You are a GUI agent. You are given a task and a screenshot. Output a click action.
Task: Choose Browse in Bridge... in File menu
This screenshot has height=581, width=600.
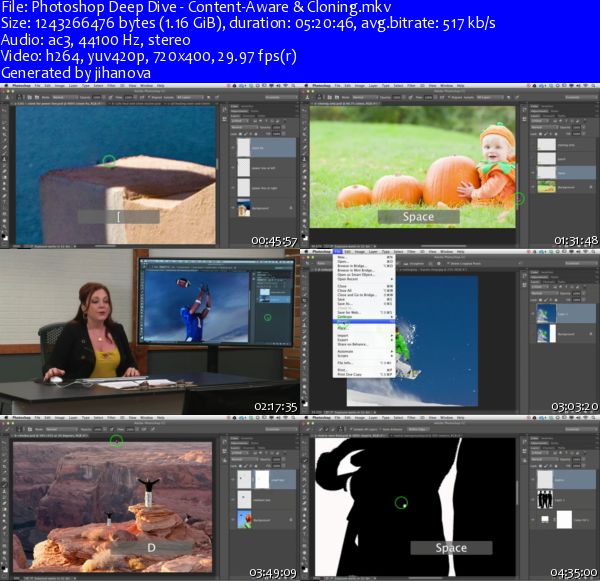[364, 266]
